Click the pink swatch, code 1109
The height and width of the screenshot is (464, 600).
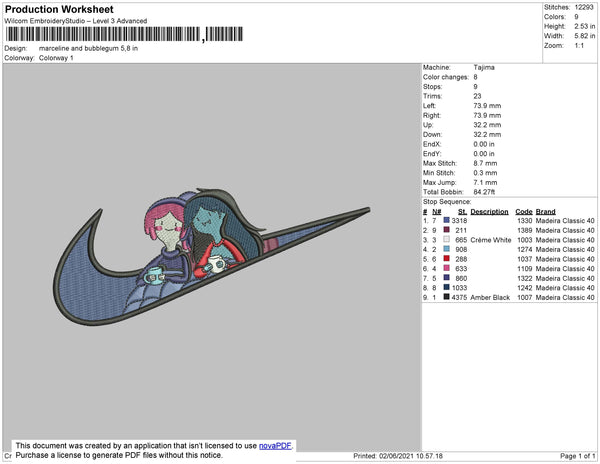(446, 268)
